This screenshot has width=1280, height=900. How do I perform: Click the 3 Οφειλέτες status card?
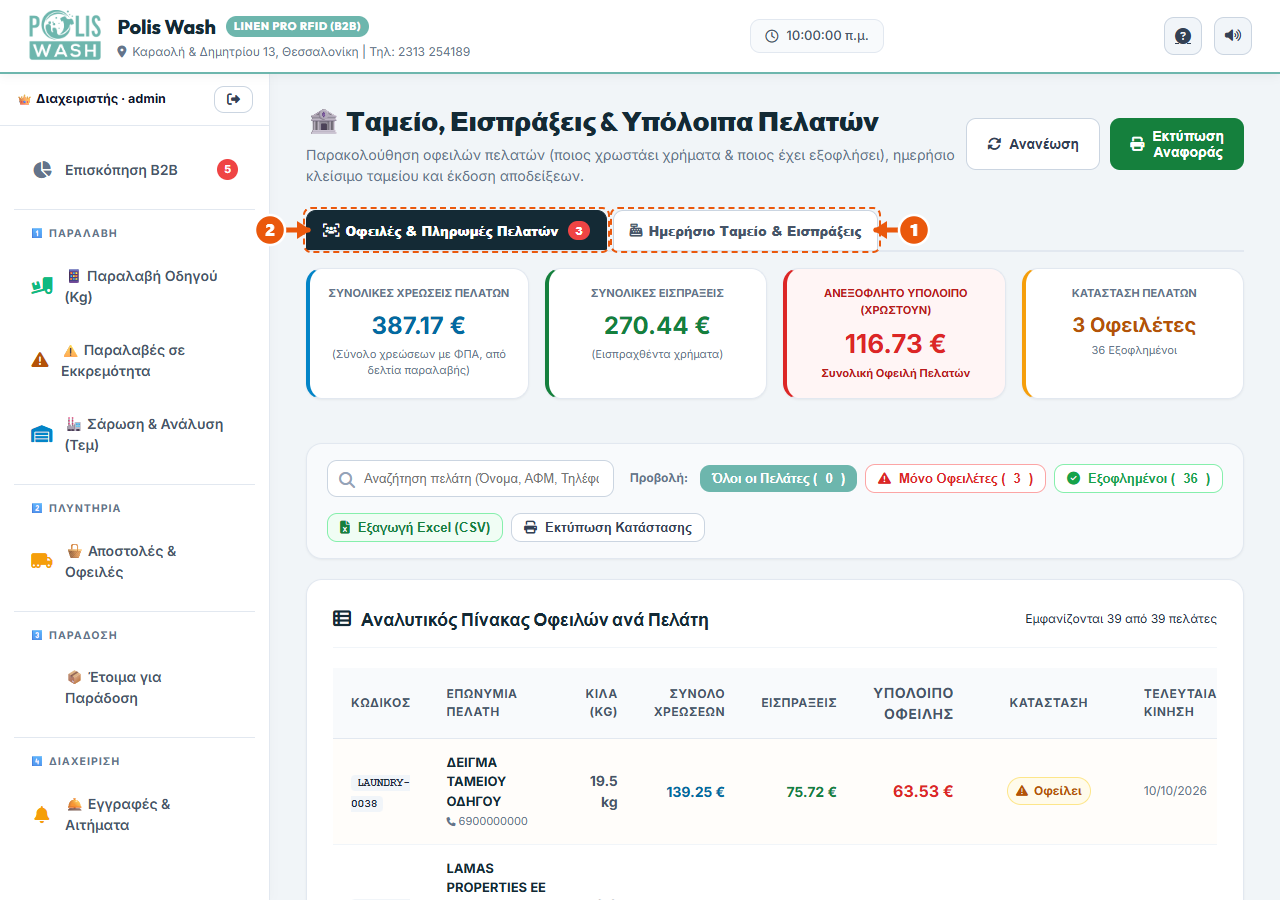click(x=1133, y=333)
